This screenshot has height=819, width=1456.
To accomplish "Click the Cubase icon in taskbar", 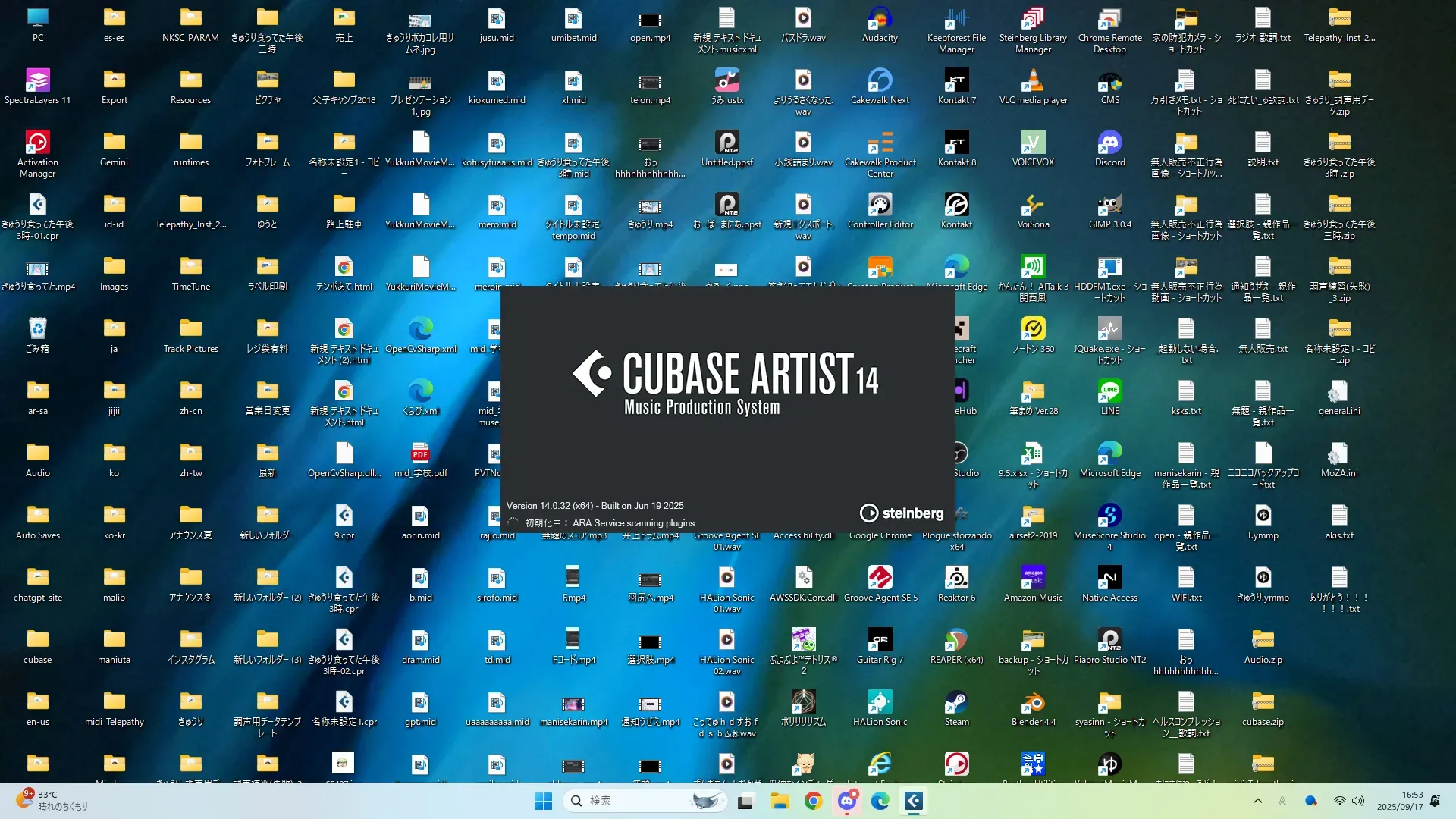I will 914,801.
